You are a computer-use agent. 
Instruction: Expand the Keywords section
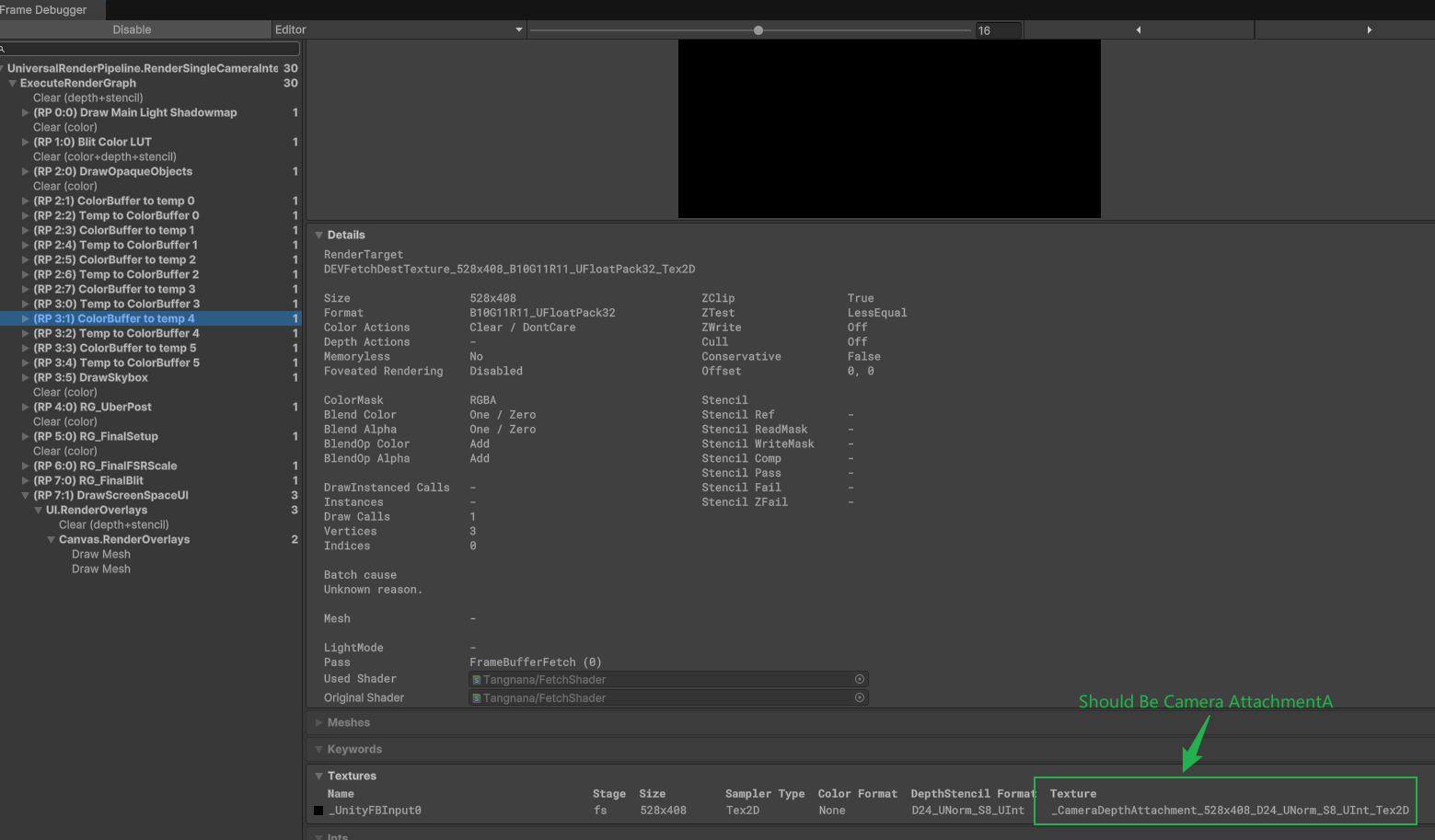(319, 749)
